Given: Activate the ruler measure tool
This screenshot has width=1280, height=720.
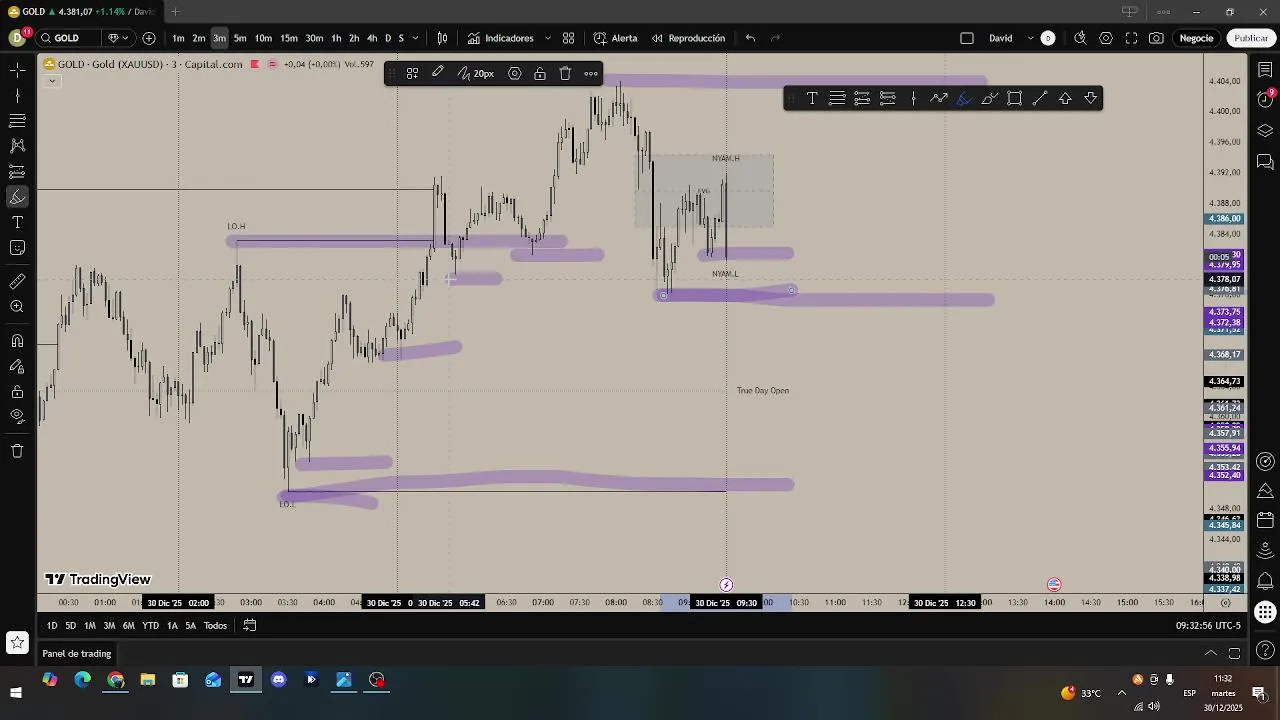Looking at the screenshot, I should click(x=17, y=282).
